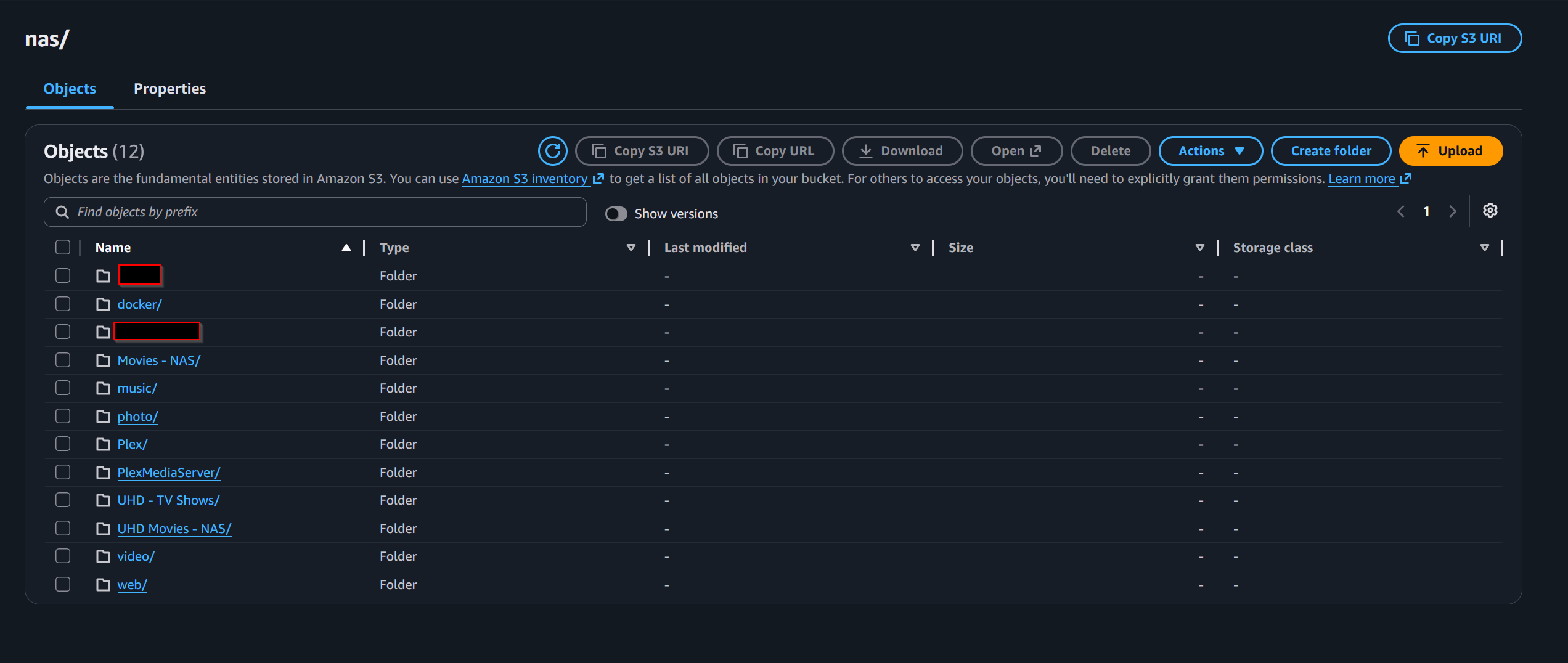1568x663 pixels.
Task: Check the video/ folder checkbox
Action: tap(63, 556)
